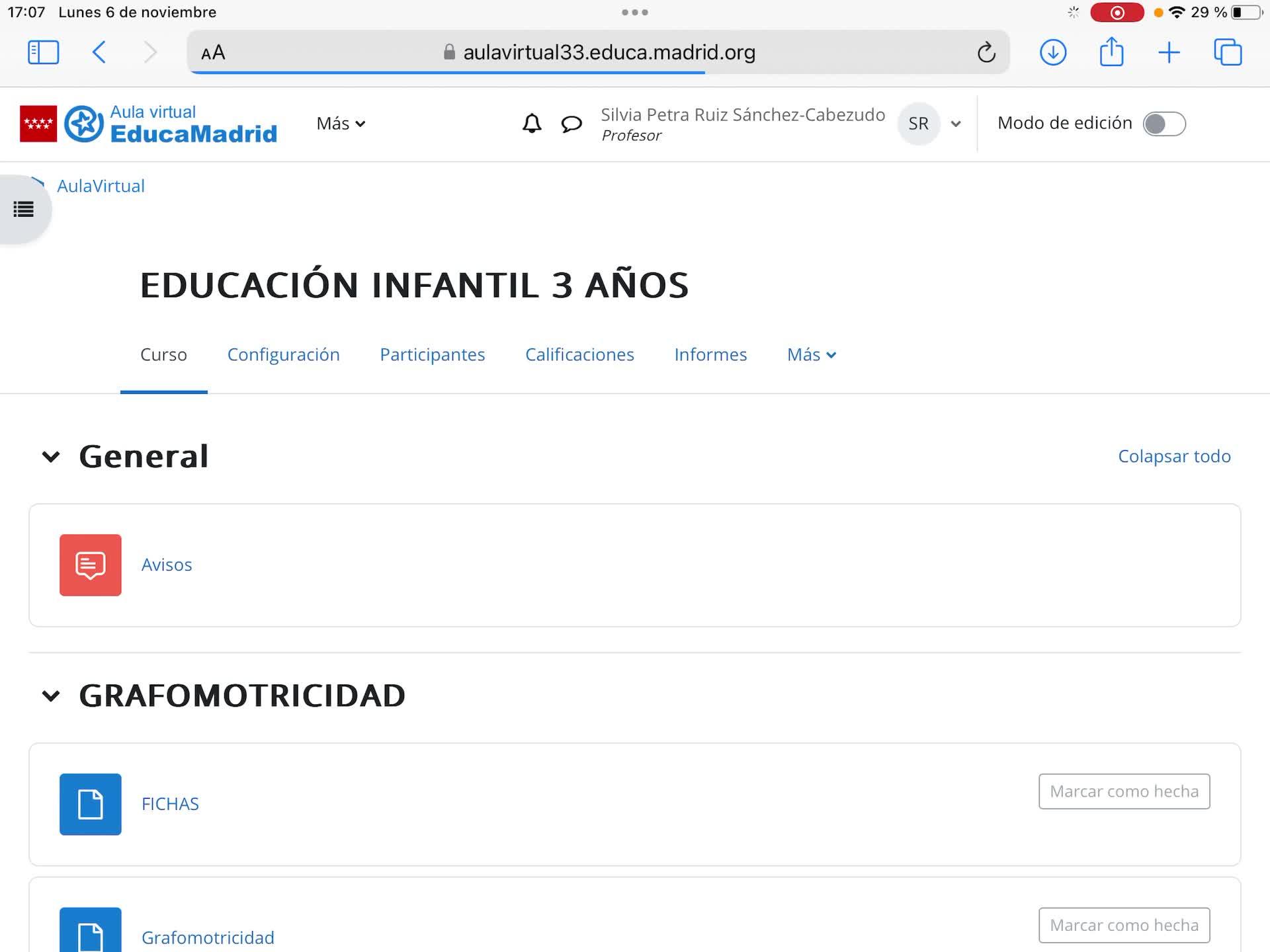Click the Avisos forum icon
This screenshot has width=1270, height=952.
pyautogui.click(x=91, y=565)
